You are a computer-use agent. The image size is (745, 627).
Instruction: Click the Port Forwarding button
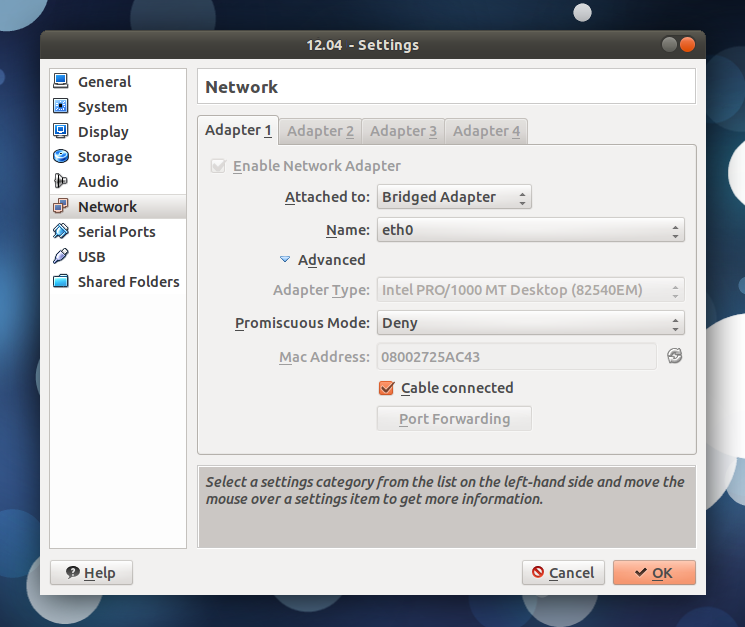click(454, 418)
